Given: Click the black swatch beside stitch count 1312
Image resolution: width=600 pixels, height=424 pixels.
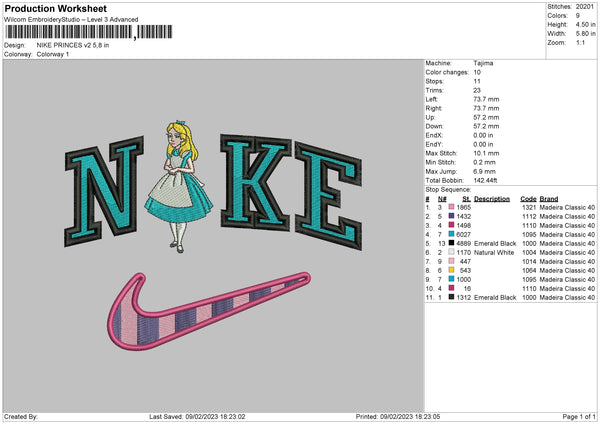Looking at the screenshot, I should (x=452, y=297).
